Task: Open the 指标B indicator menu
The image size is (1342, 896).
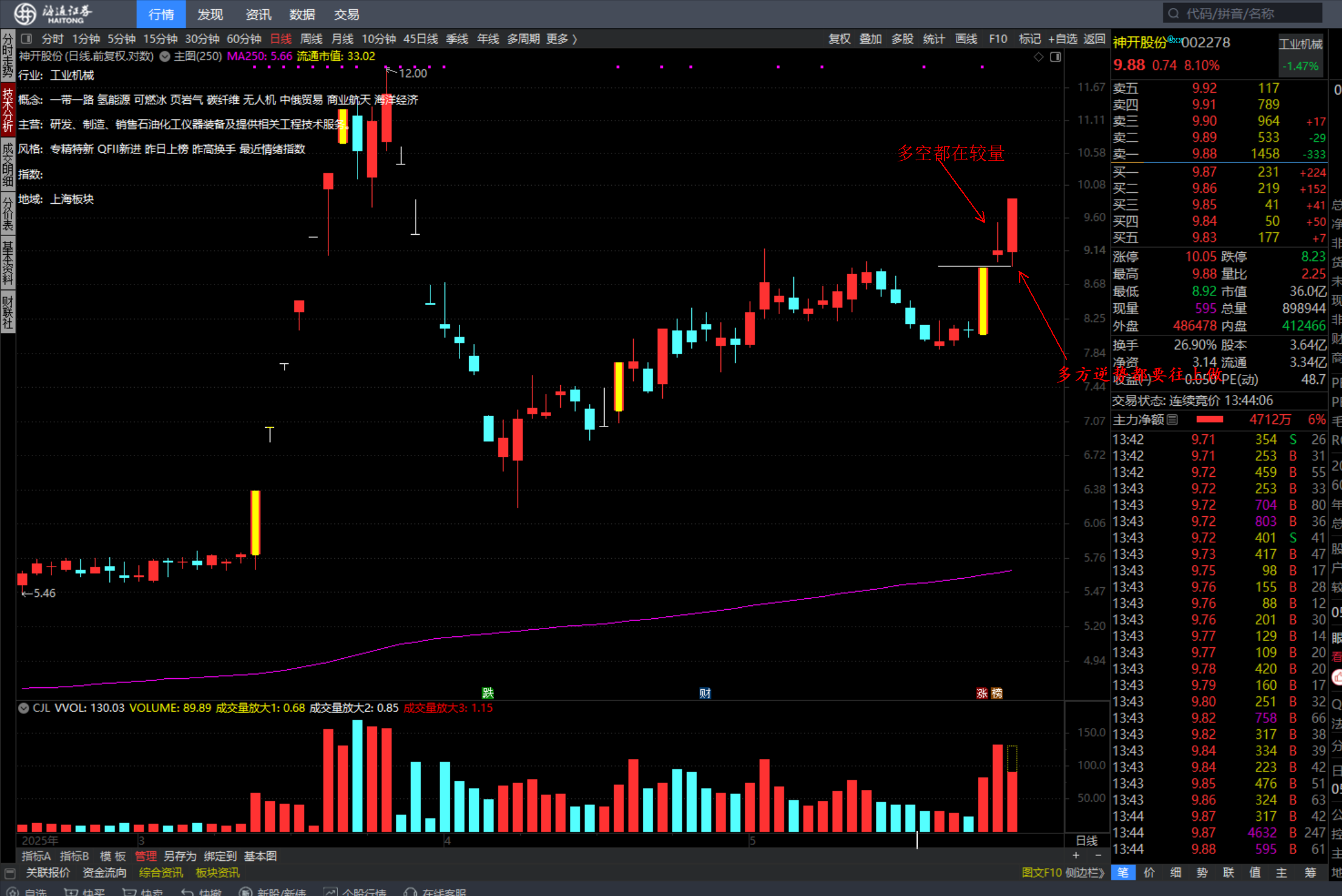Action: 75,856
